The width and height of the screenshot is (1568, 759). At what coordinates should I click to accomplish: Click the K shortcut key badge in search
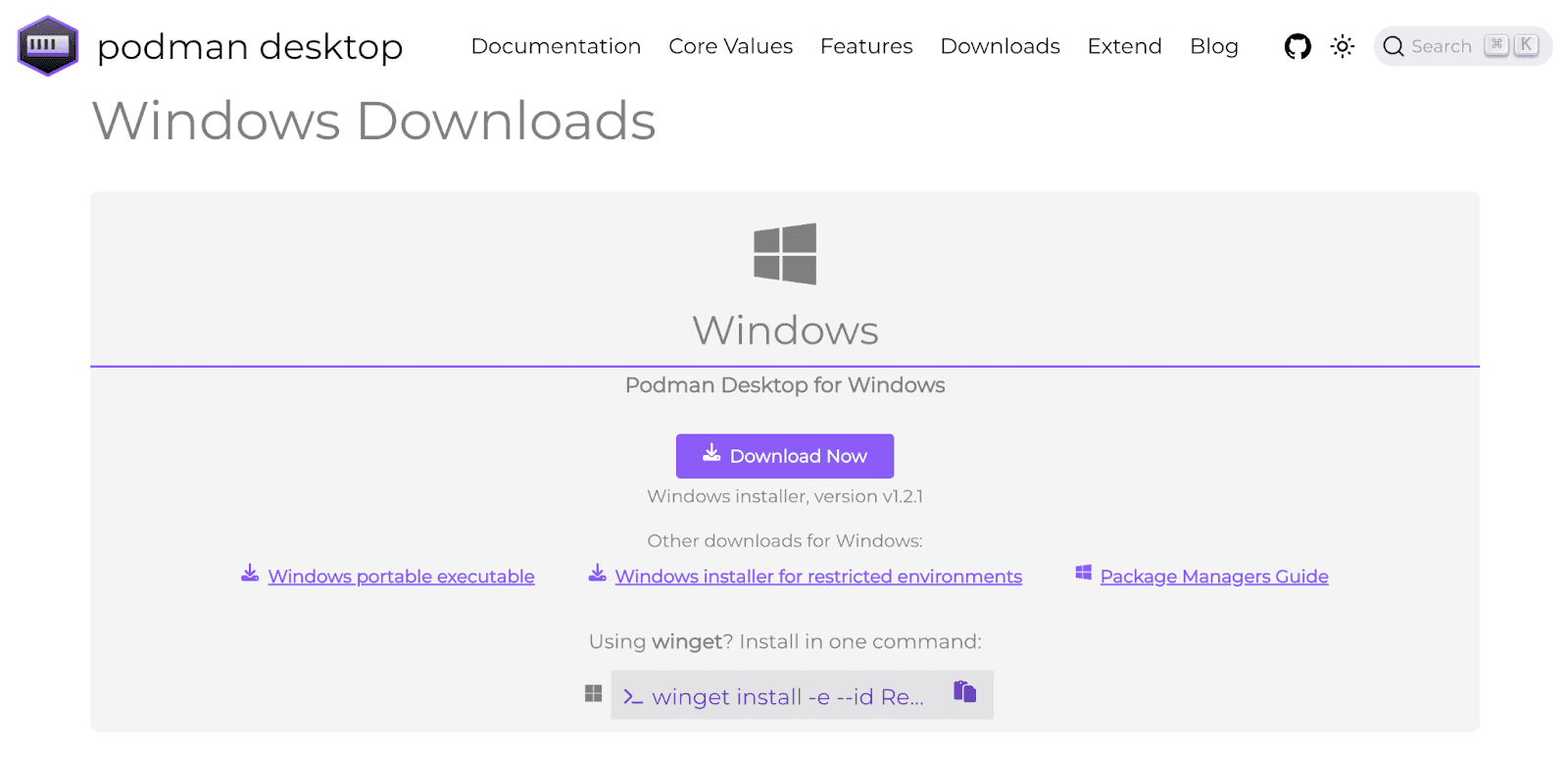[x=1526, y=45]
